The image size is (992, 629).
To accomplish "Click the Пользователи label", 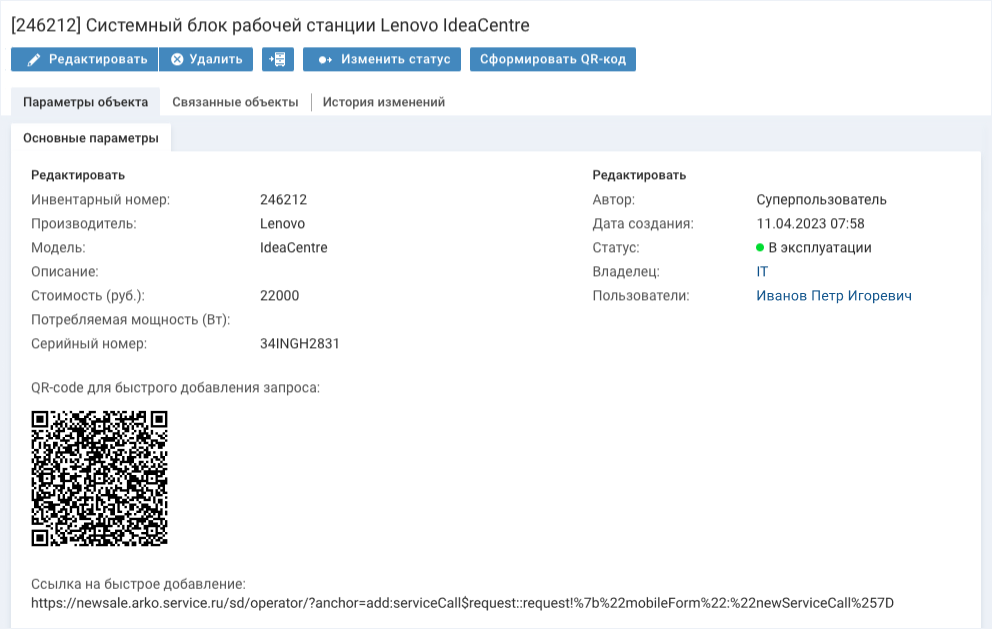I will click(641, 296).
